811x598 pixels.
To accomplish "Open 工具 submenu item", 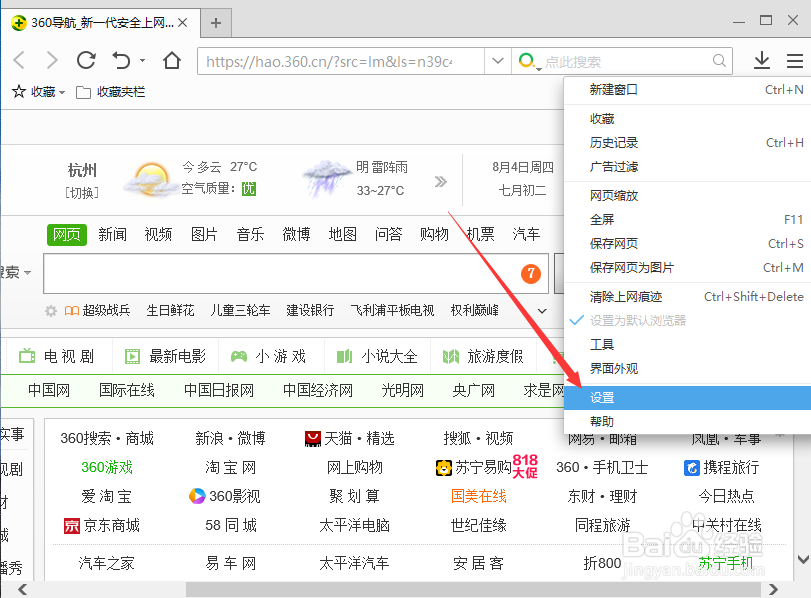I will [687, 345].
